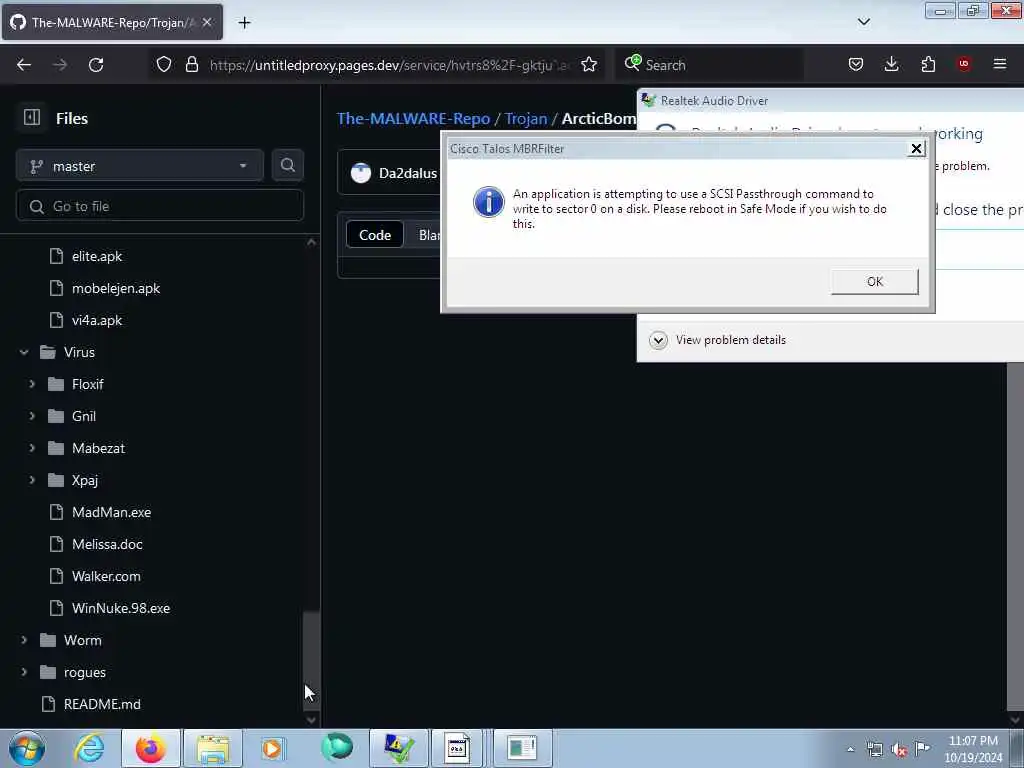
Task: Expand the Xpaj folder chevron
Action: tap(32, 480)
